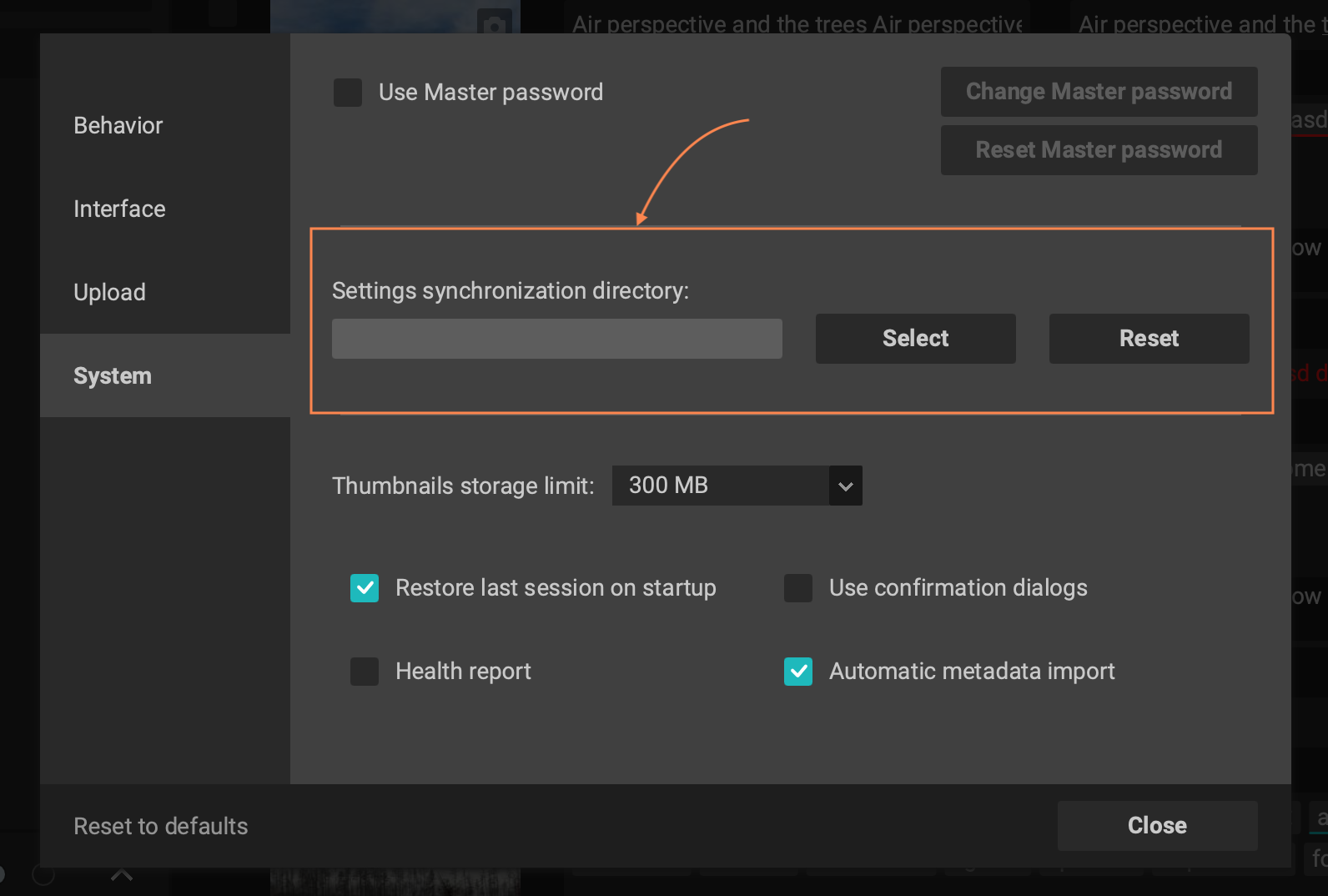
Task: Open the Thumbnails storage limit dropdown
Action: coord(737,486)
